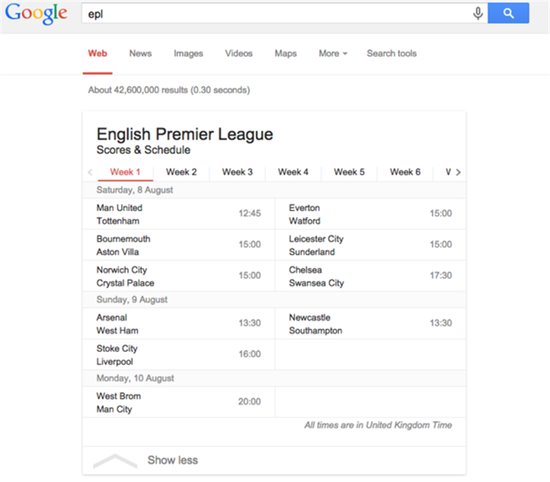Click the Show less link
The image size is (550, 482).
pos(173,460)
